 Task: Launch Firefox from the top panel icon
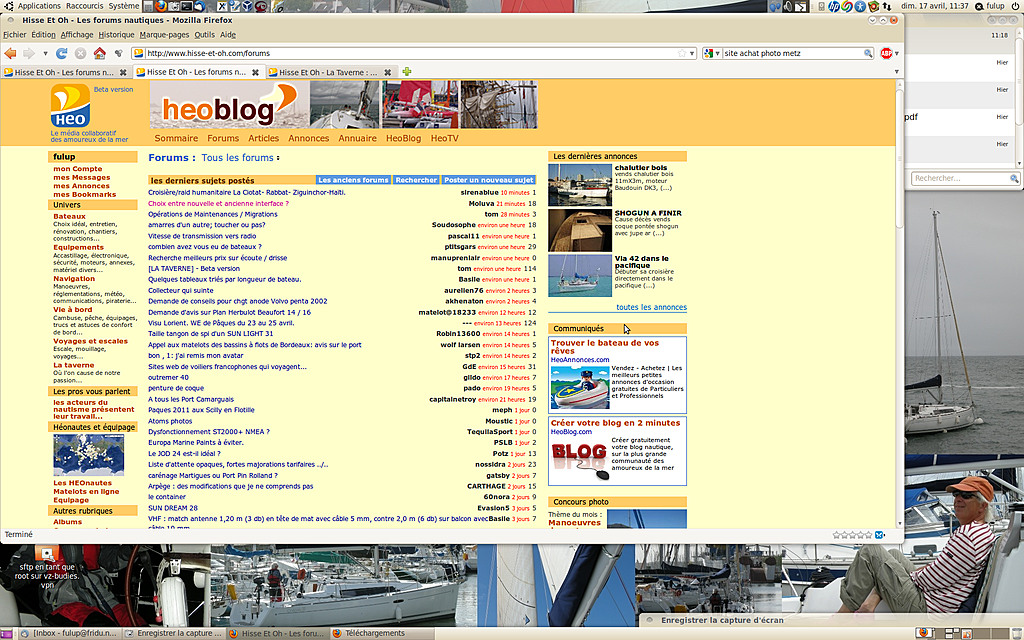[161, 6]
